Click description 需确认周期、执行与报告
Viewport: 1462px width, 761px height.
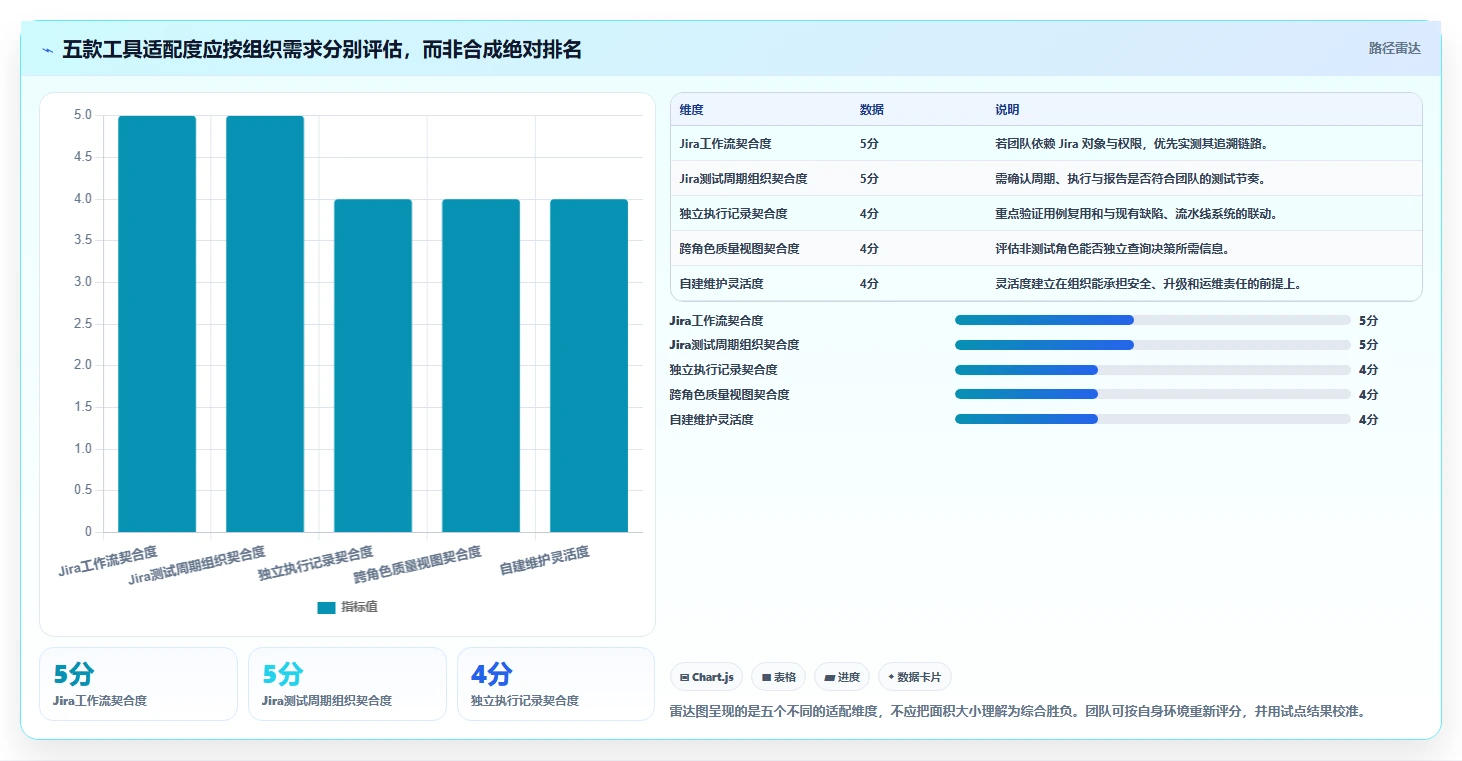pos(1129,179)
